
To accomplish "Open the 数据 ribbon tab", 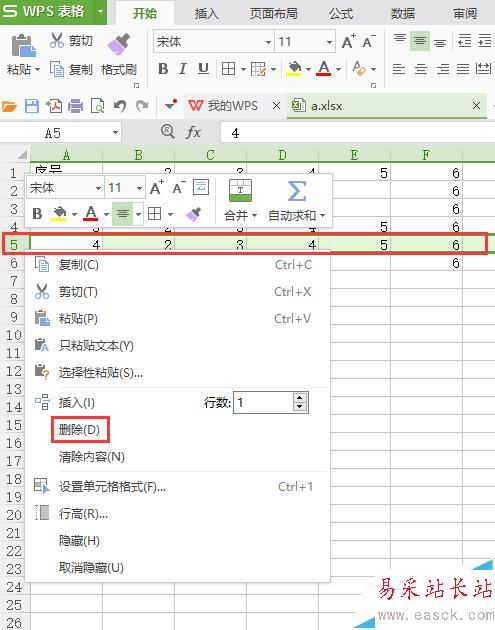I will 403,14.
